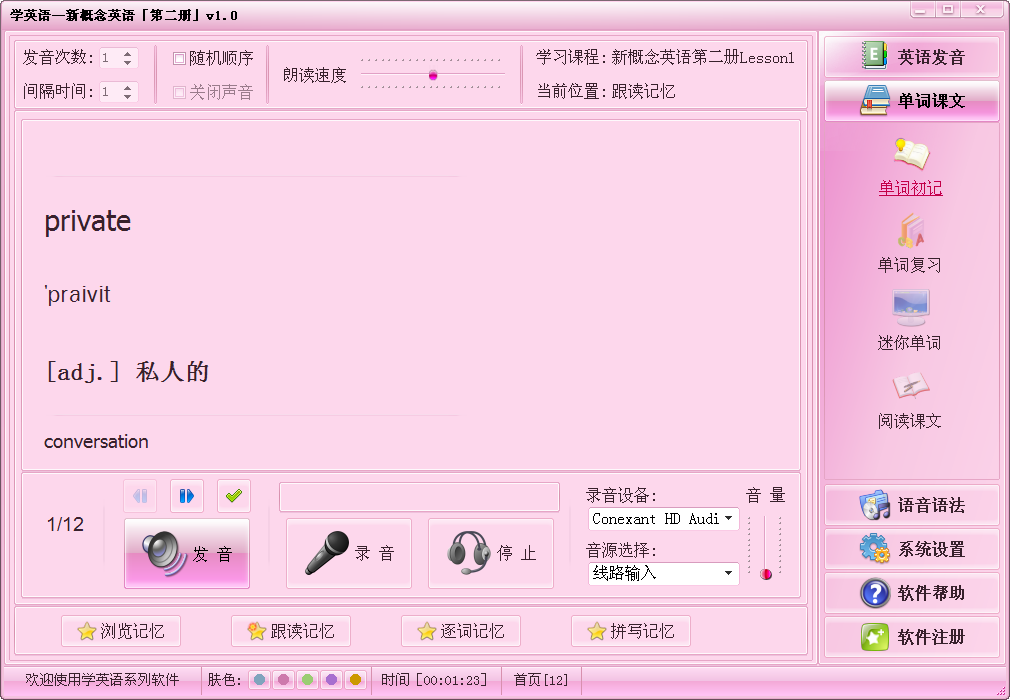Viewport: 1010px width, 700px height.
Task: Click the next word 'conversation'
Action: [96, 442]
